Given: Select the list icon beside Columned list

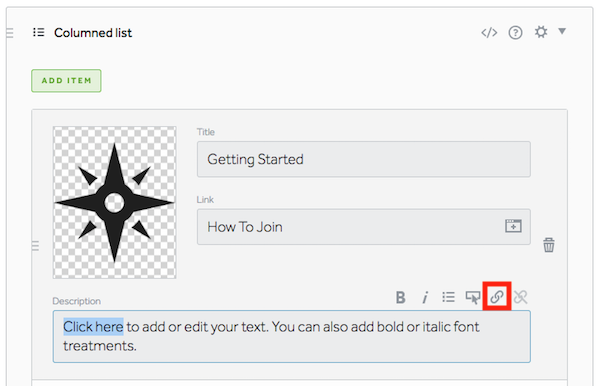Looking at the screenshot, I should coord(38,32).
